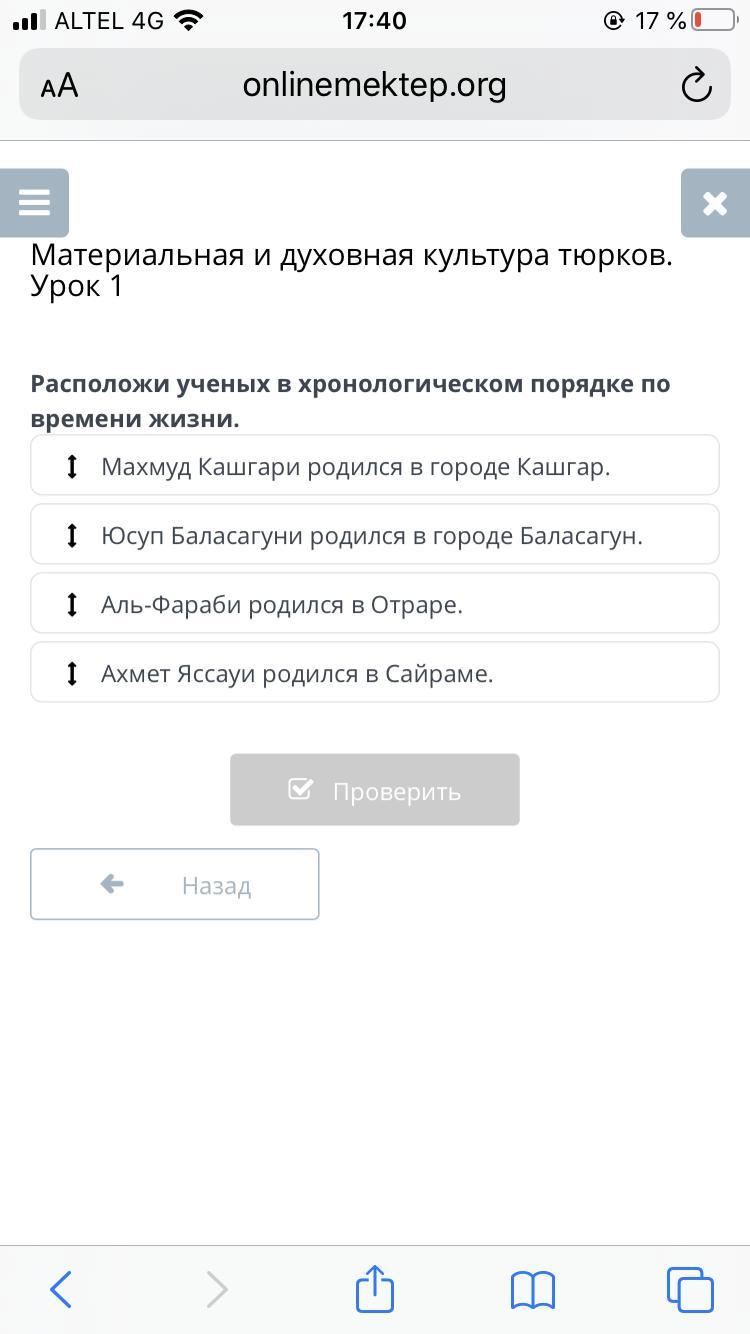Image resolution: width=750 pixels, height=1334 pixels.
Task: Select the Махмуд Кашгари answer row
Action: coord(400,466)
